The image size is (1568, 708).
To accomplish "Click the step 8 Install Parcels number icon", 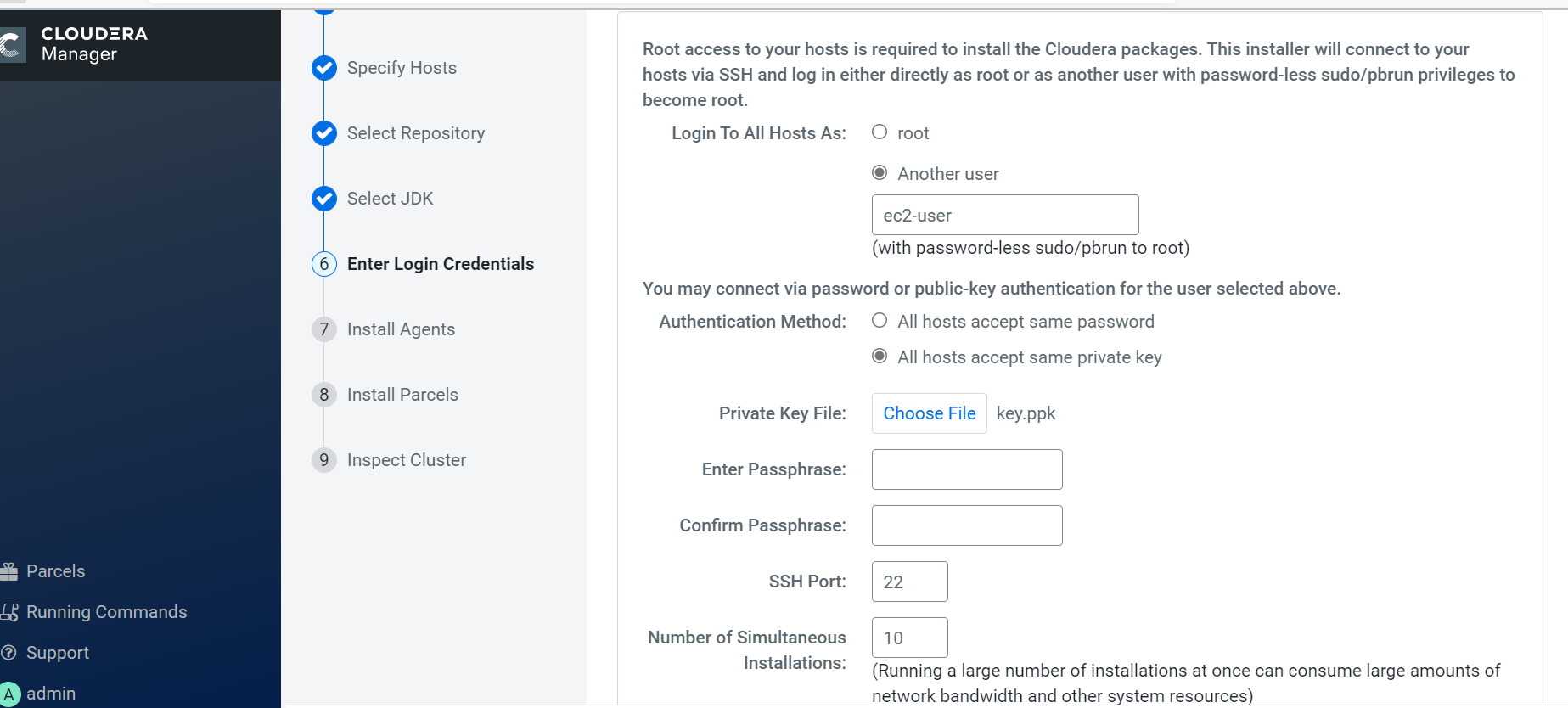I will point(324,395).
